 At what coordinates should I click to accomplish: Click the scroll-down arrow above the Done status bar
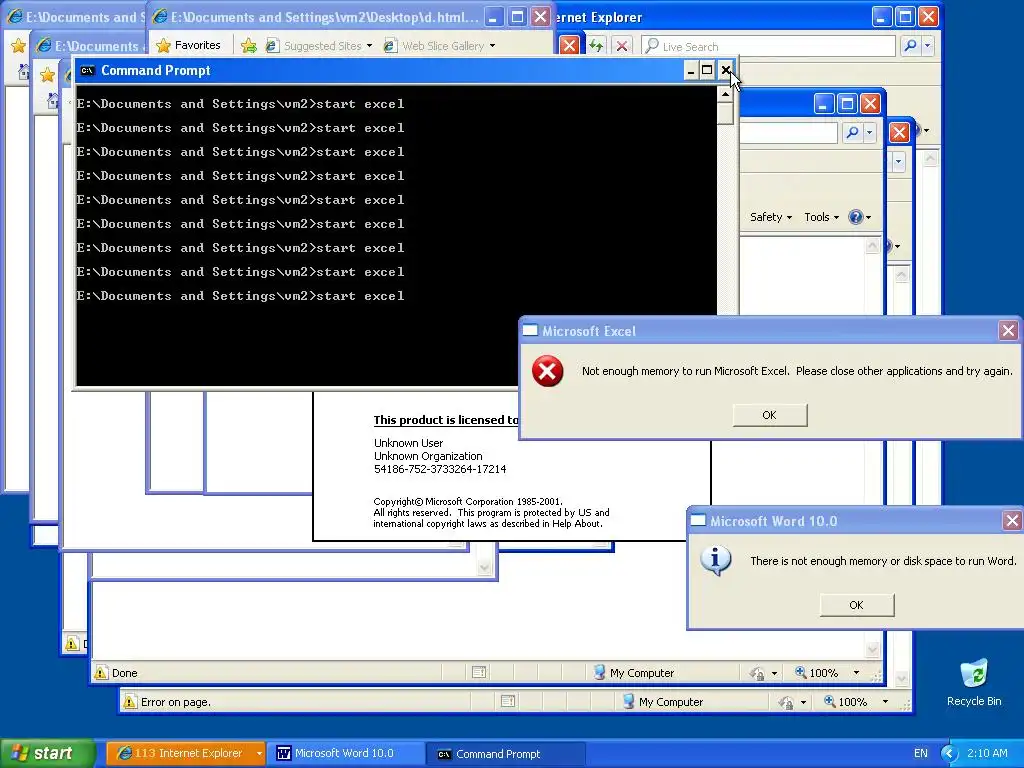(x=872, y=648)
